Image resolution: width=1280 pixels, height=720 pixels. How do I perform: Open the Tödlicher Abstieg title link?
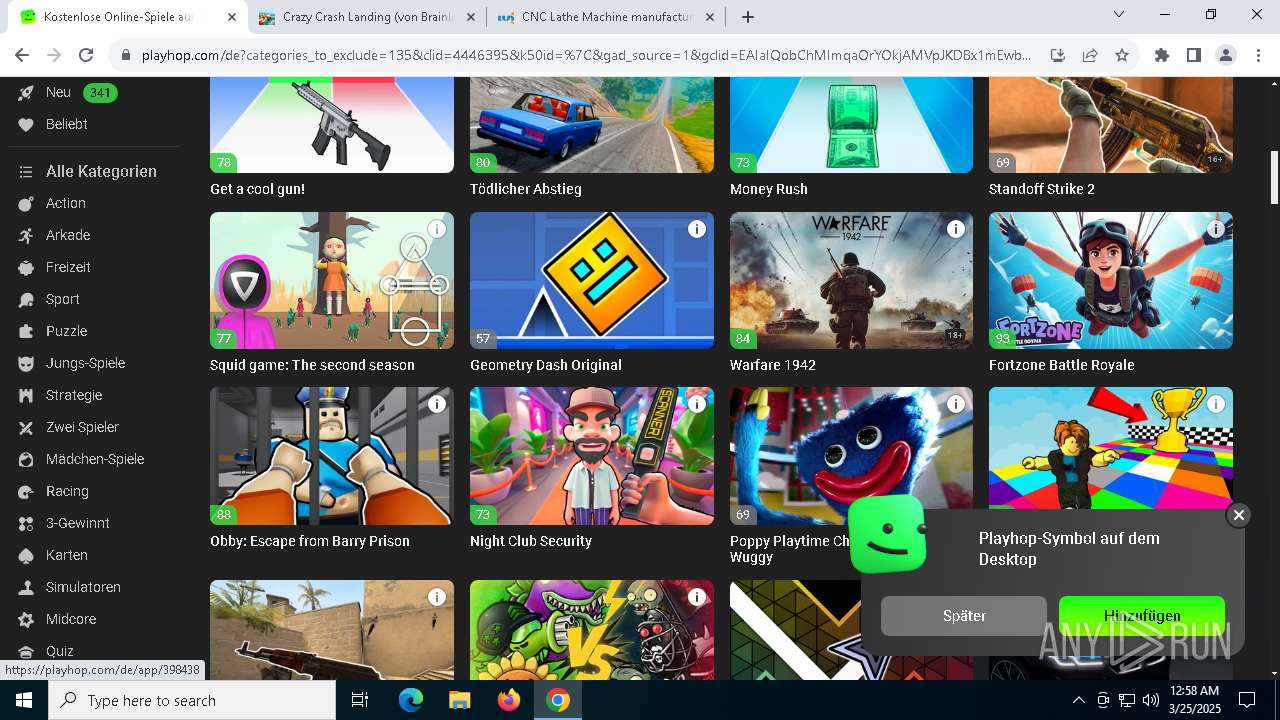pyautogui.click(x=526, y=189)
